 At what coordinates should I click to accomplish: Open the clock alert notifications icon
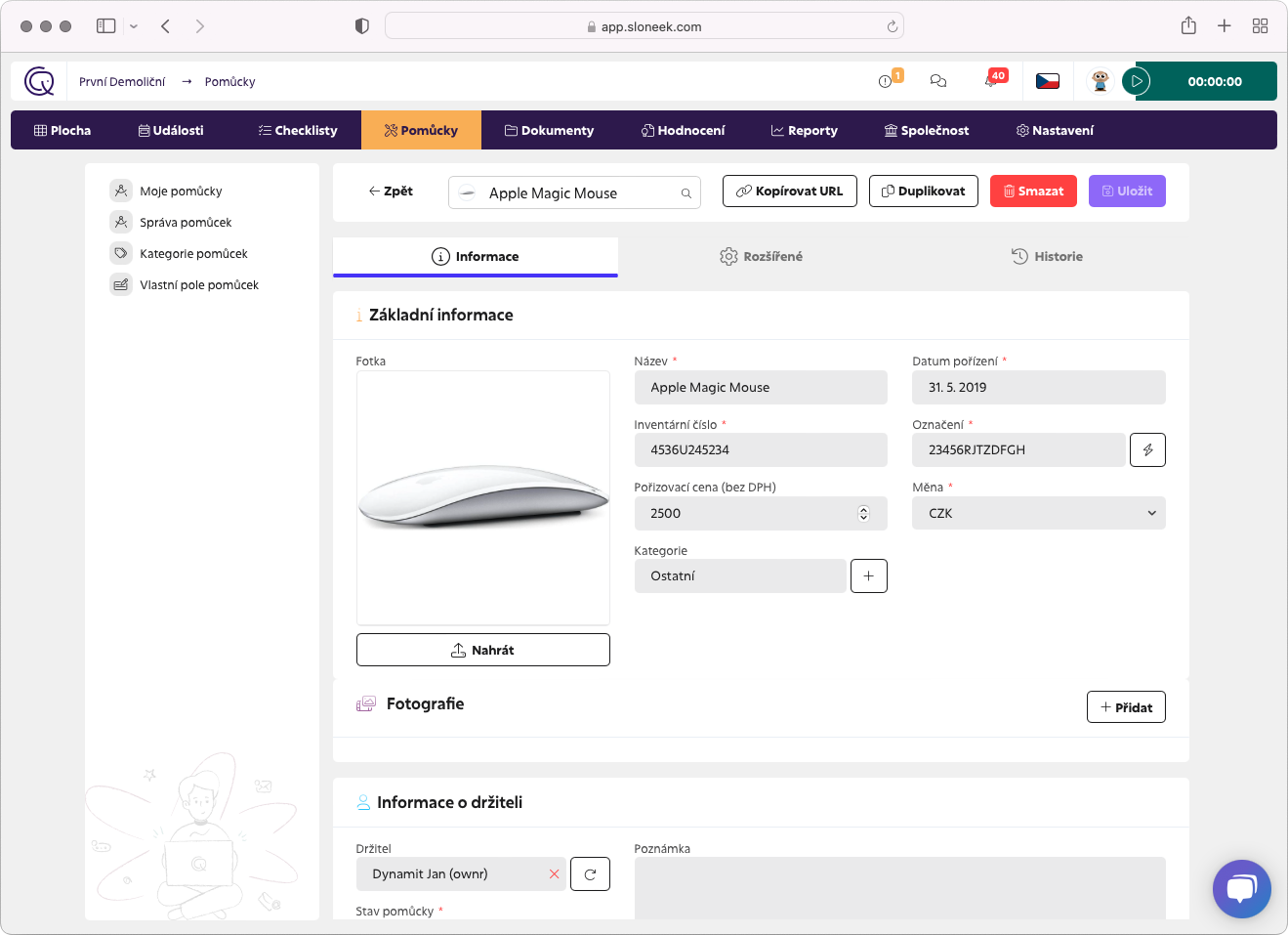click(x=886, y=81)
